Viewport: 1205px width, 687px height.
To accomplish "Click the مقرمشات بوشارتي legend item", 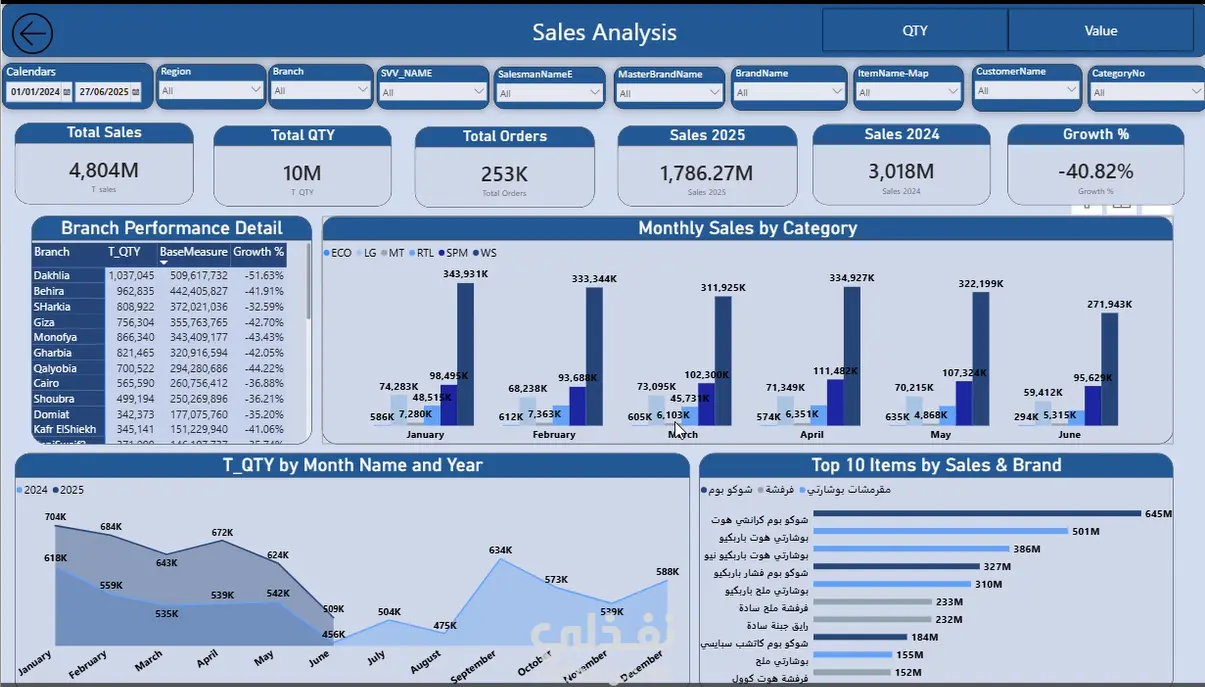I will (845, 490).
